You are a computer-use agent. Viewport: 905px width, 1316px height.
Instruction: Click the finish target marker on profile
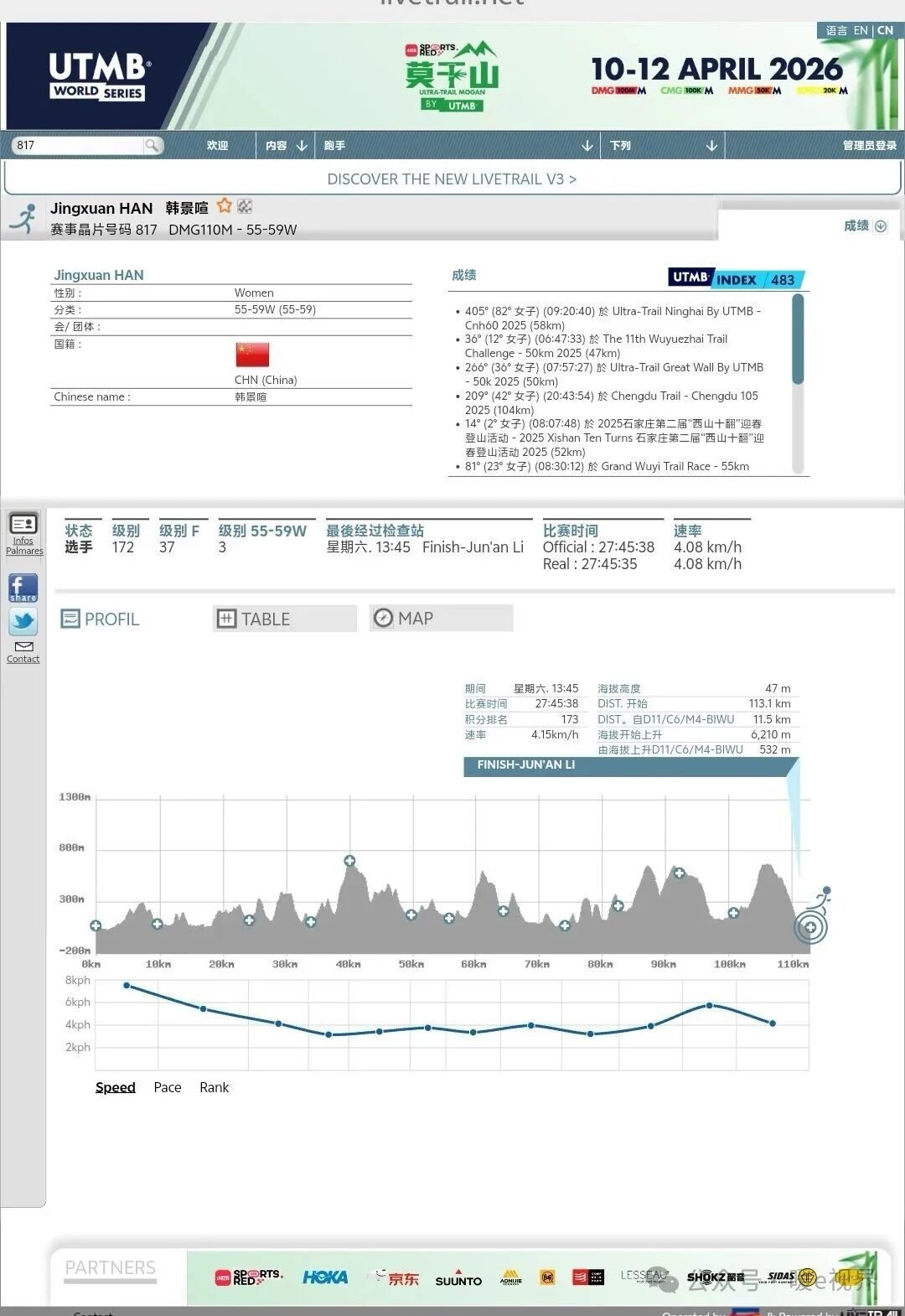[809, 927]
